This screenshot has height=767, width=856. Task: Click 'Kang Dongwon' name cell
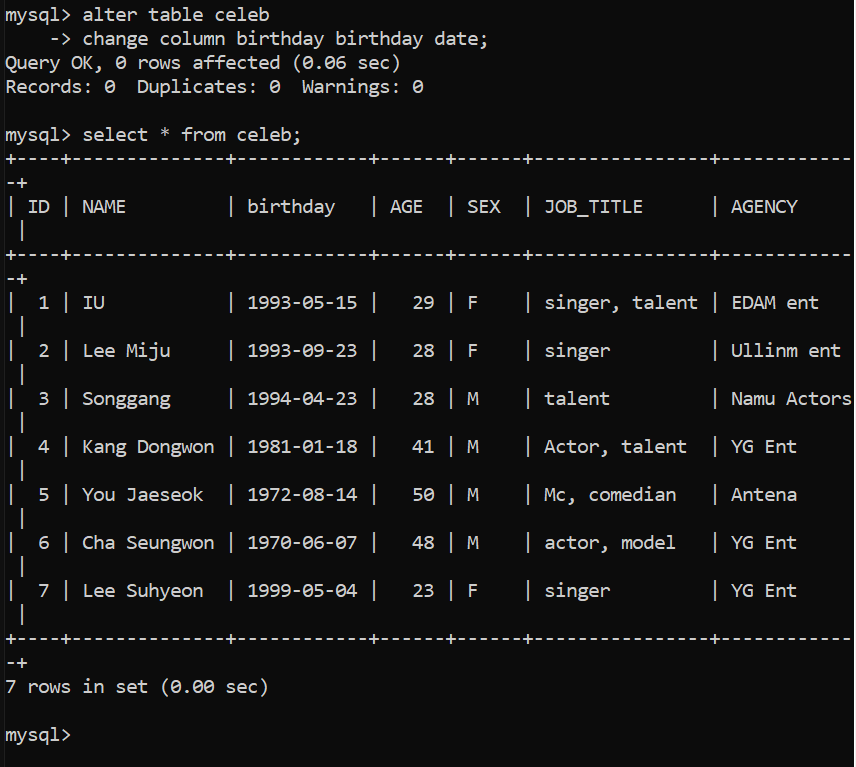pos(148,447)
